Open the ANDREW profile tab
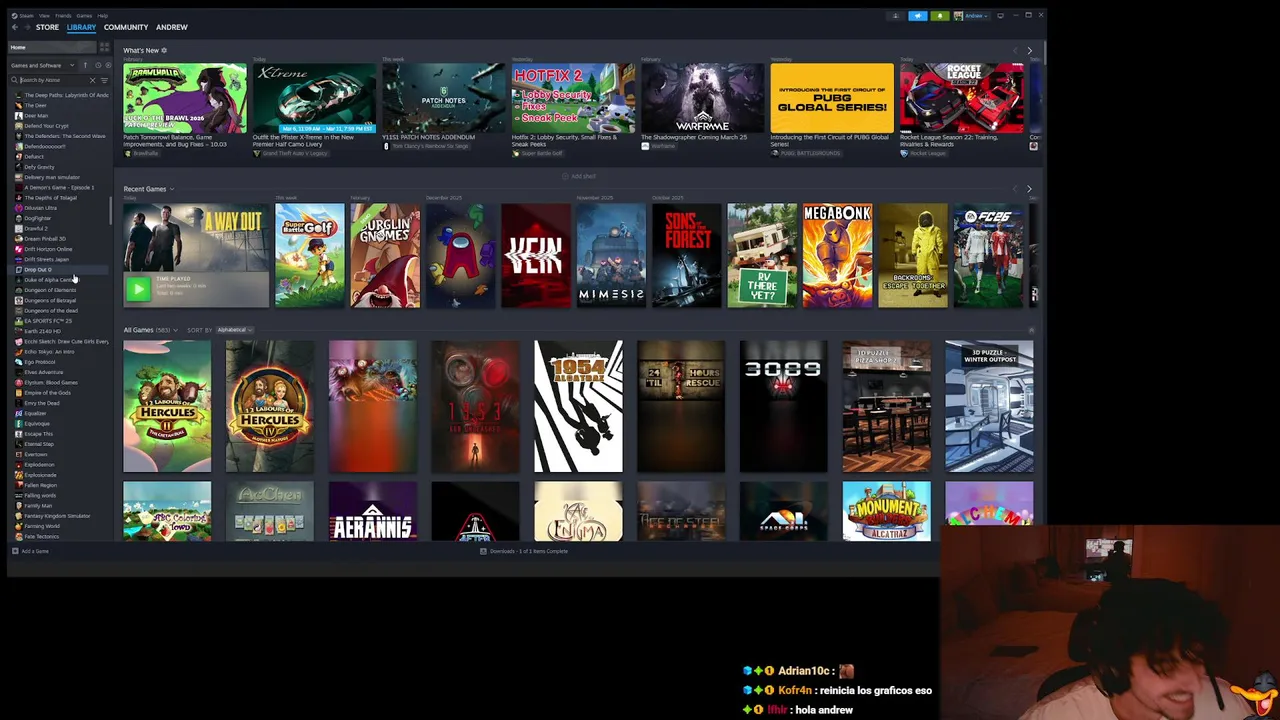1280x720 pixels. click(x=172, y=27)
